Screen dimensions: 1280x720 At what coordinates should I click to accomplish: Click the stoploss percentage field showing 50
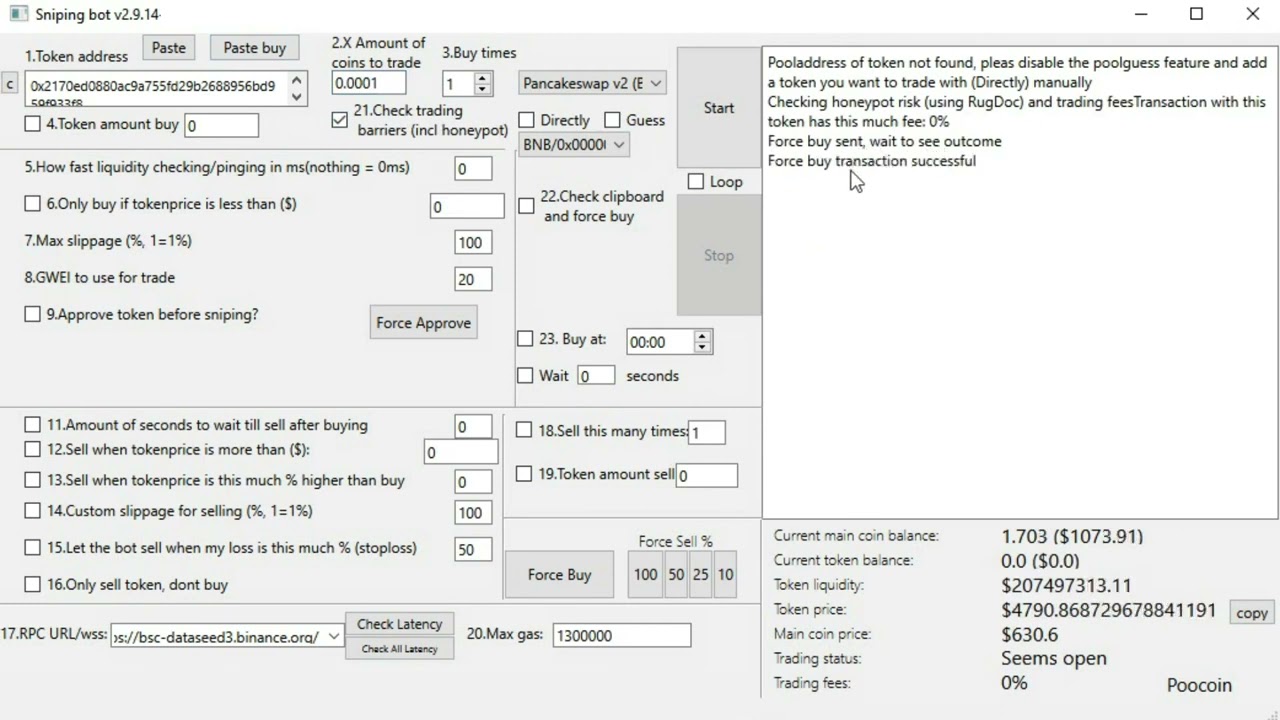coord(473,550)
